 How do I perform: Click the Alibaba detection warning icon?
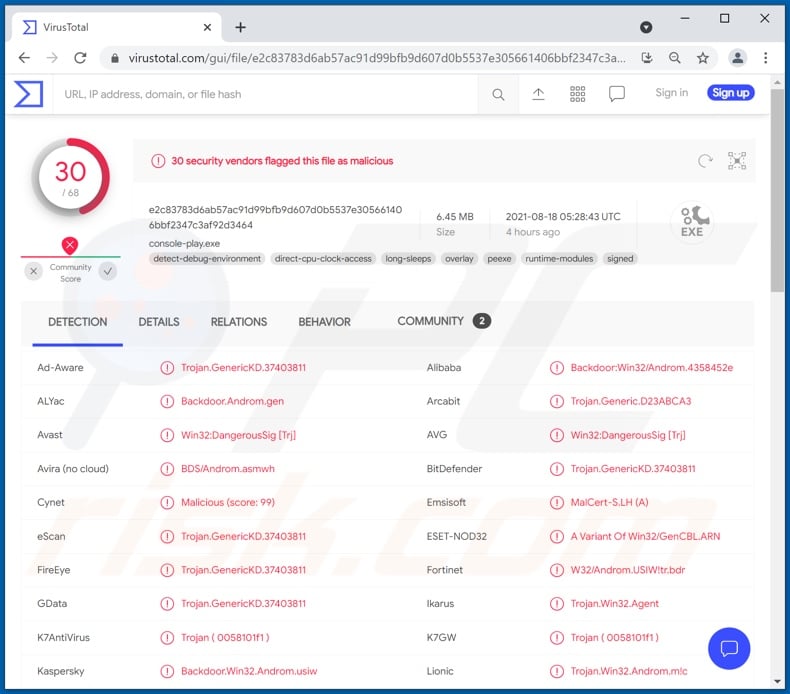pyautogui.click(x=556, y=368)
